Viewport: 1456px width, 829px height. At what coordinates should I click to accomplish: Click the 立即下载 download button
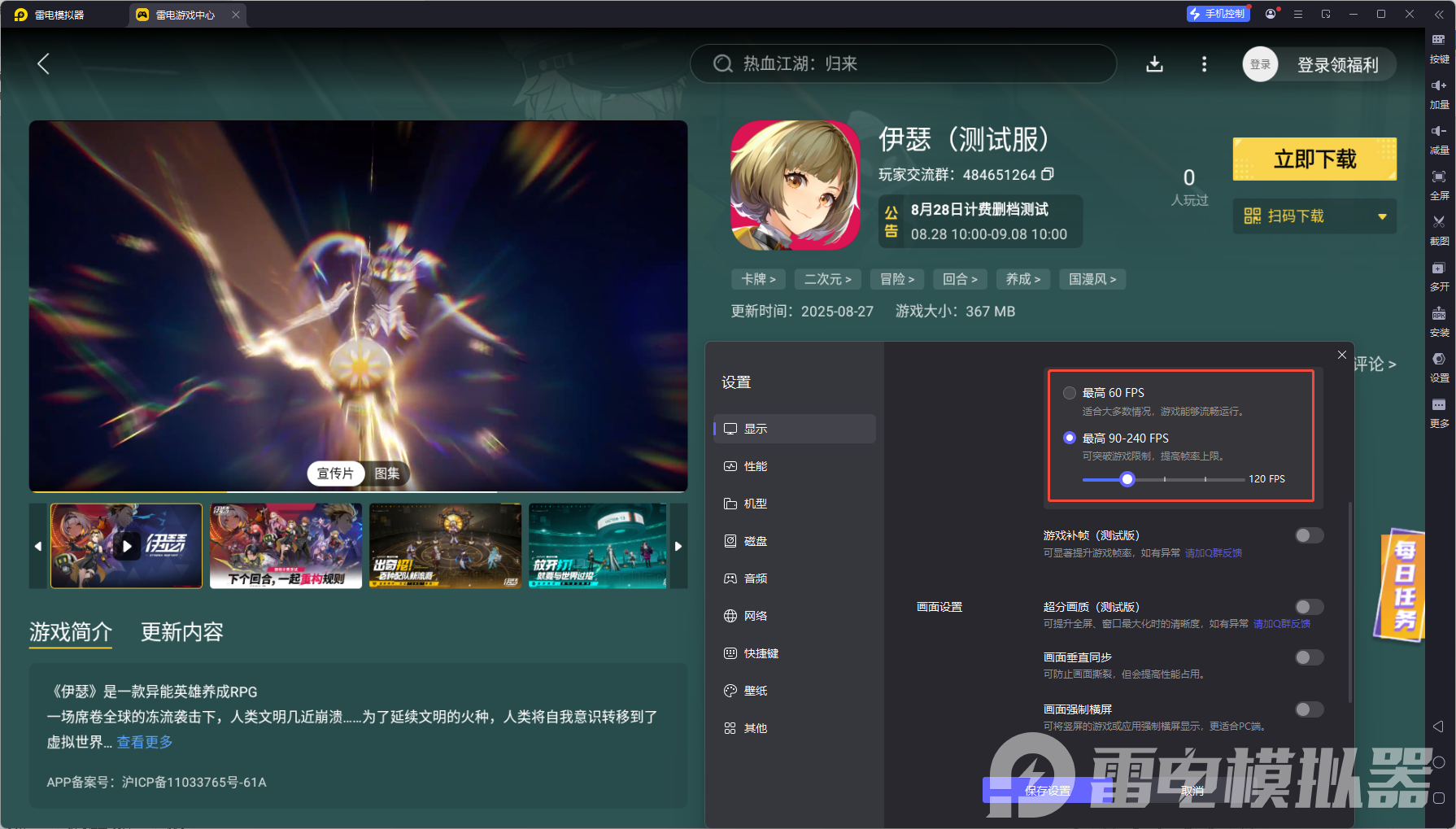pos(1314,159)
